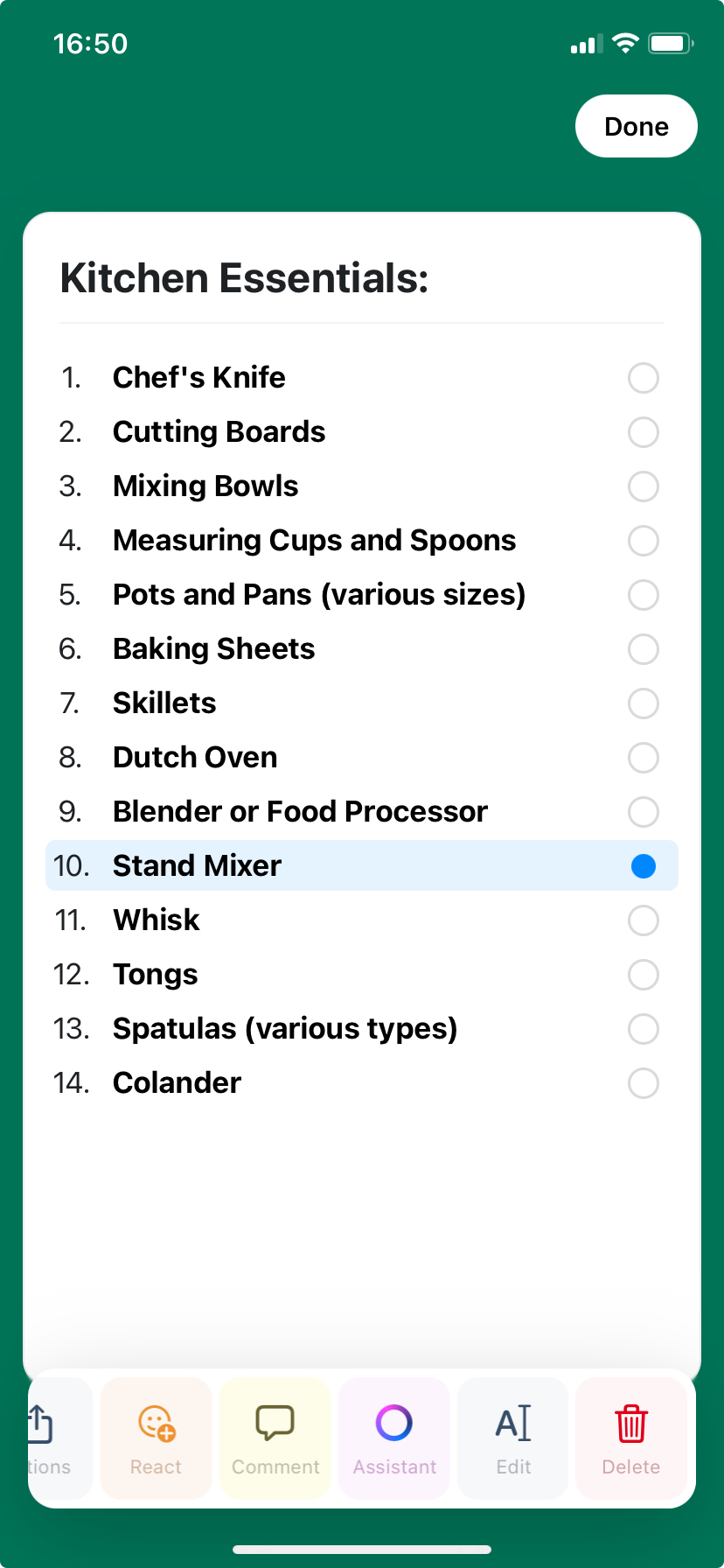Deselect the Stand Mixer radio button
Screen dimensions: 724x1568
pyautogui.click(x=644, y=866)
